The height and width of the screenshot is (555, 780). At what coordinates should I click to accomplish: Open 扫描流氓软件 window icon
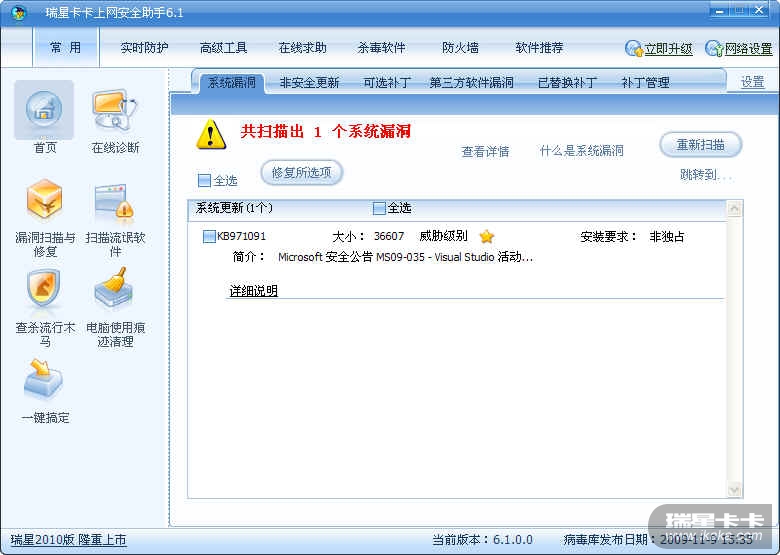[x=114, y=202]
